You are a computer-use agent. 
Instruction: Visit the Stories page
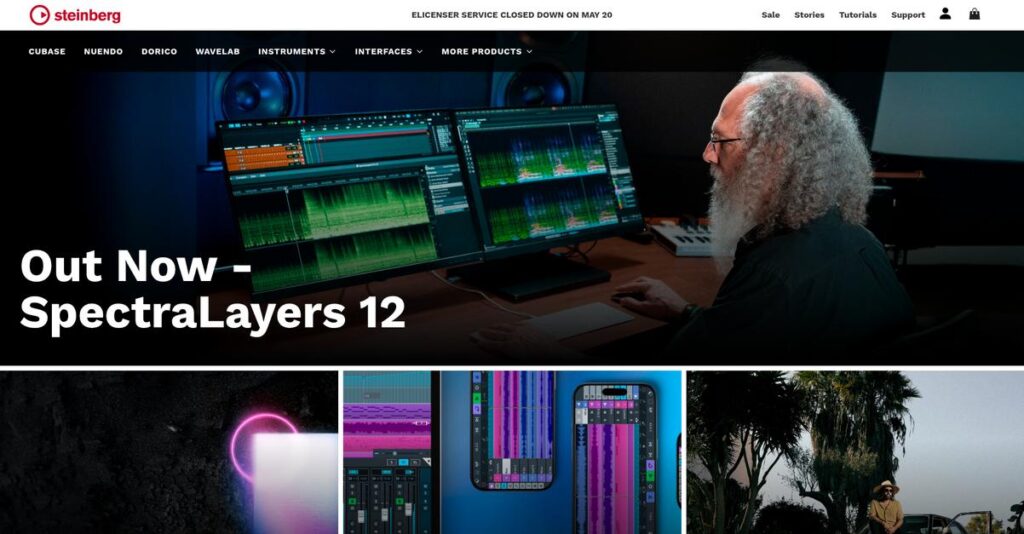pyautogui.click(x=809, y=15)
